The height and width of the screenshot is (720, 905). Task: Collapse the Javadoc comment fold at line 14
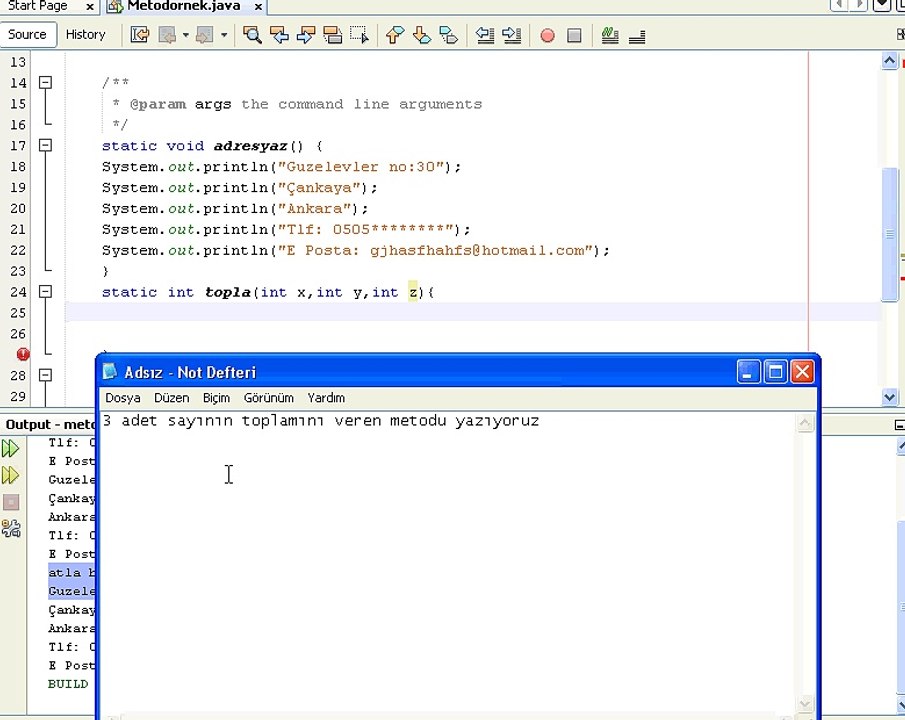click(45, 83)
